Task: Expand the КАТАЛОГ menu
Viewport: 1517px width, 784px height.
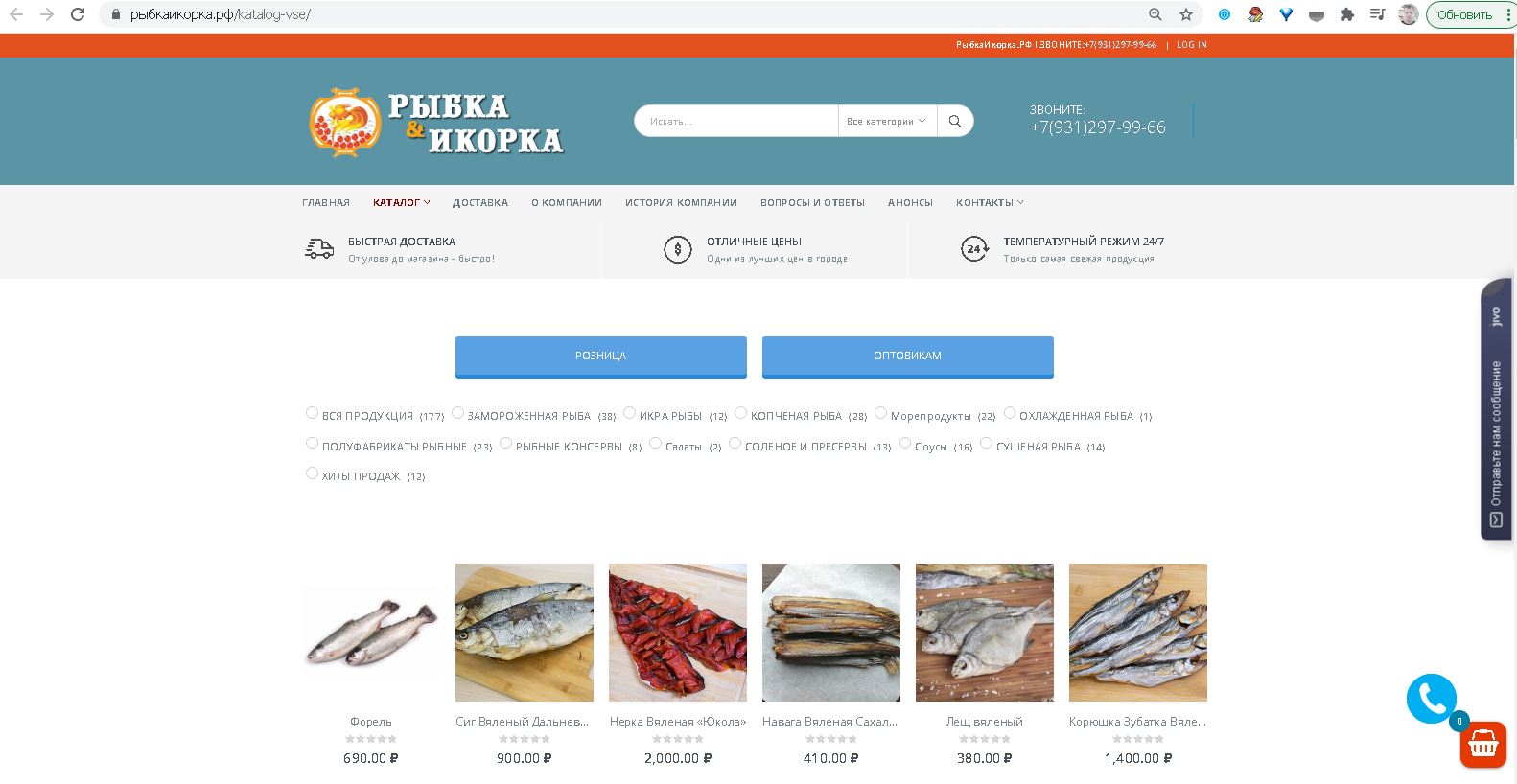Action: [401, 202]
